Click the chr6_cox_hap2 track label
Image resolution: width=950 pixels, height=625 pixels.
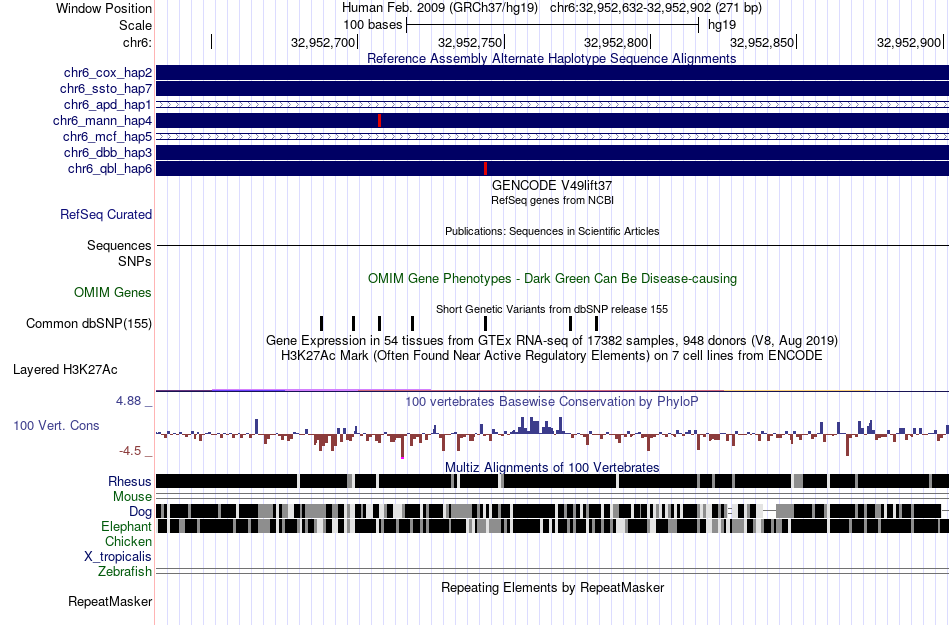click(x=108, y=73)
